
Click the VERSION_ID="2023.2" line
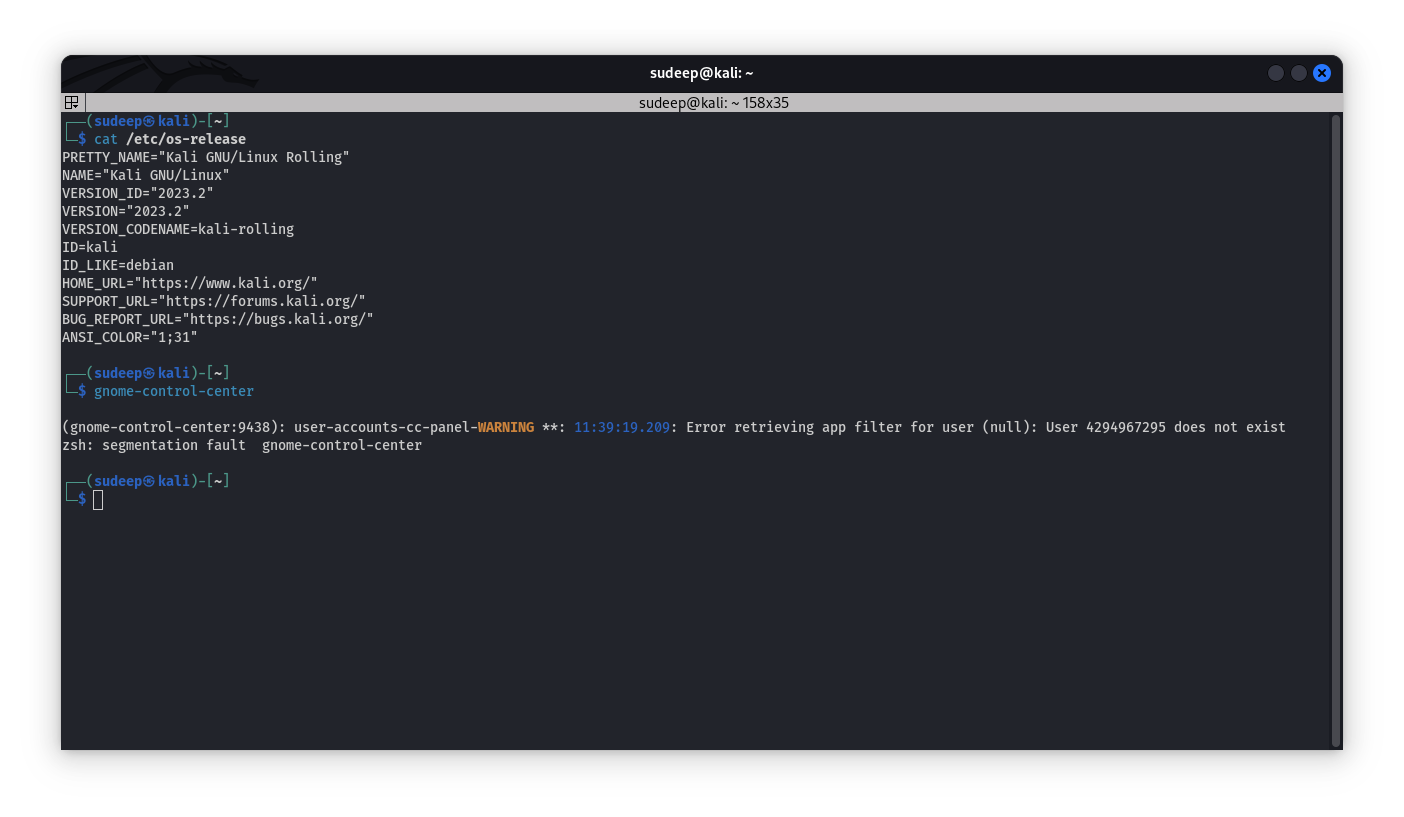[x=137, y=193]
